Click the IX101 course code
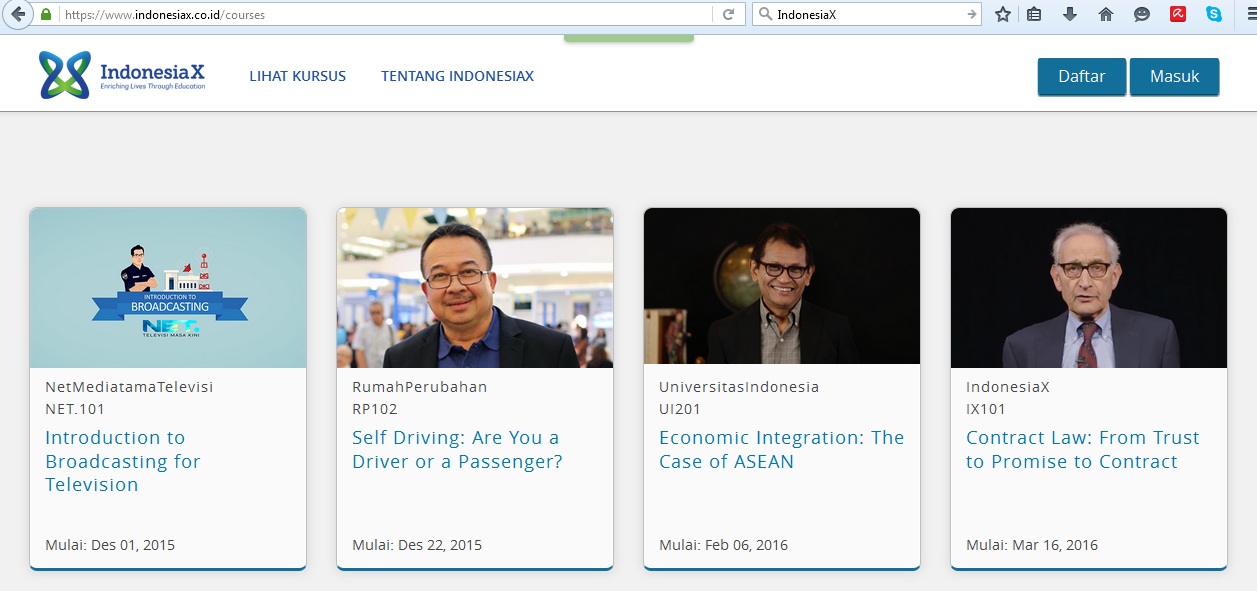The image size is (1257, 591). point(986,409)
